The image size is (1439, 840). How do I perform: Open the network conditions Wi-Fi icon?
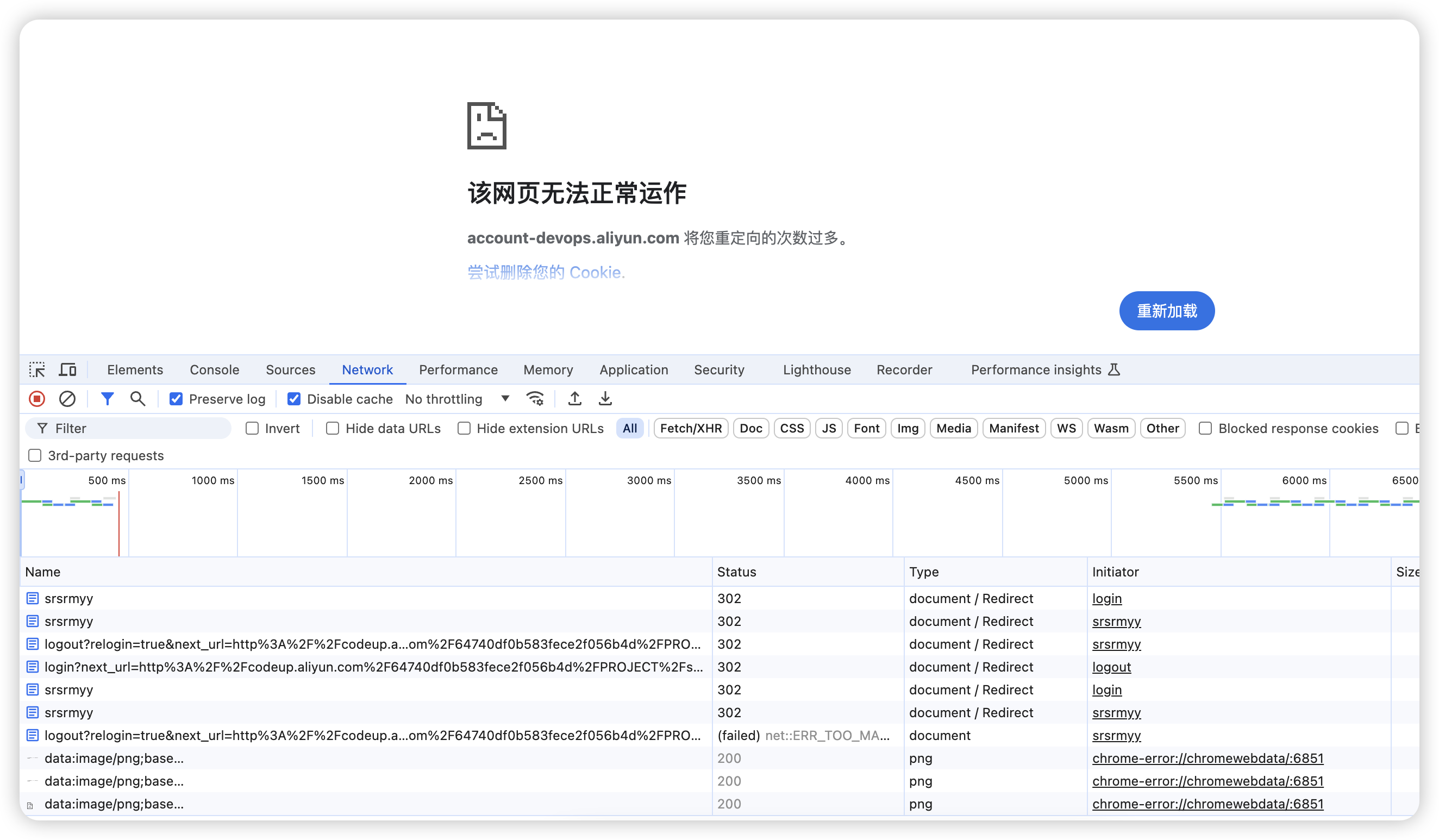click(x=535, y=399)
